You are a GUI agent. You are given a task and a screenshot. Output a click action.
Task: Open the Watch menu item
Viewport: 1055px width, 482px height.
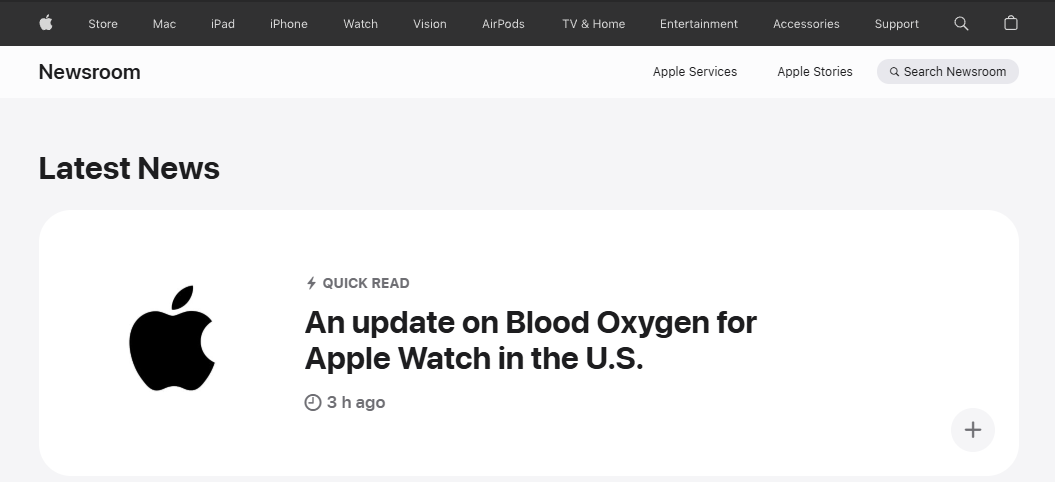[x=361, y=24]
